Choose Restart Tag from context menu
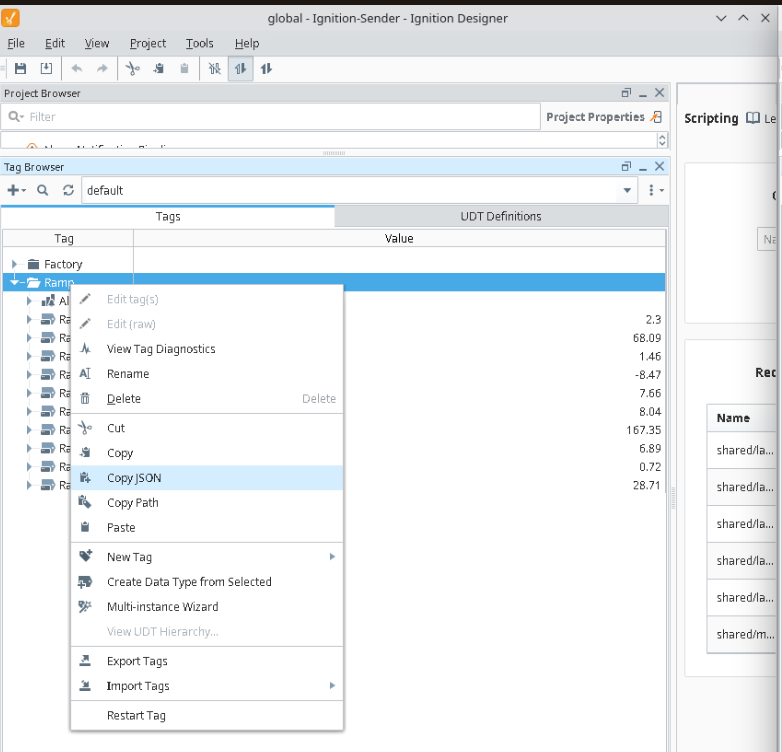The height and width of the screenshot is (752, 782). [207, 716]
